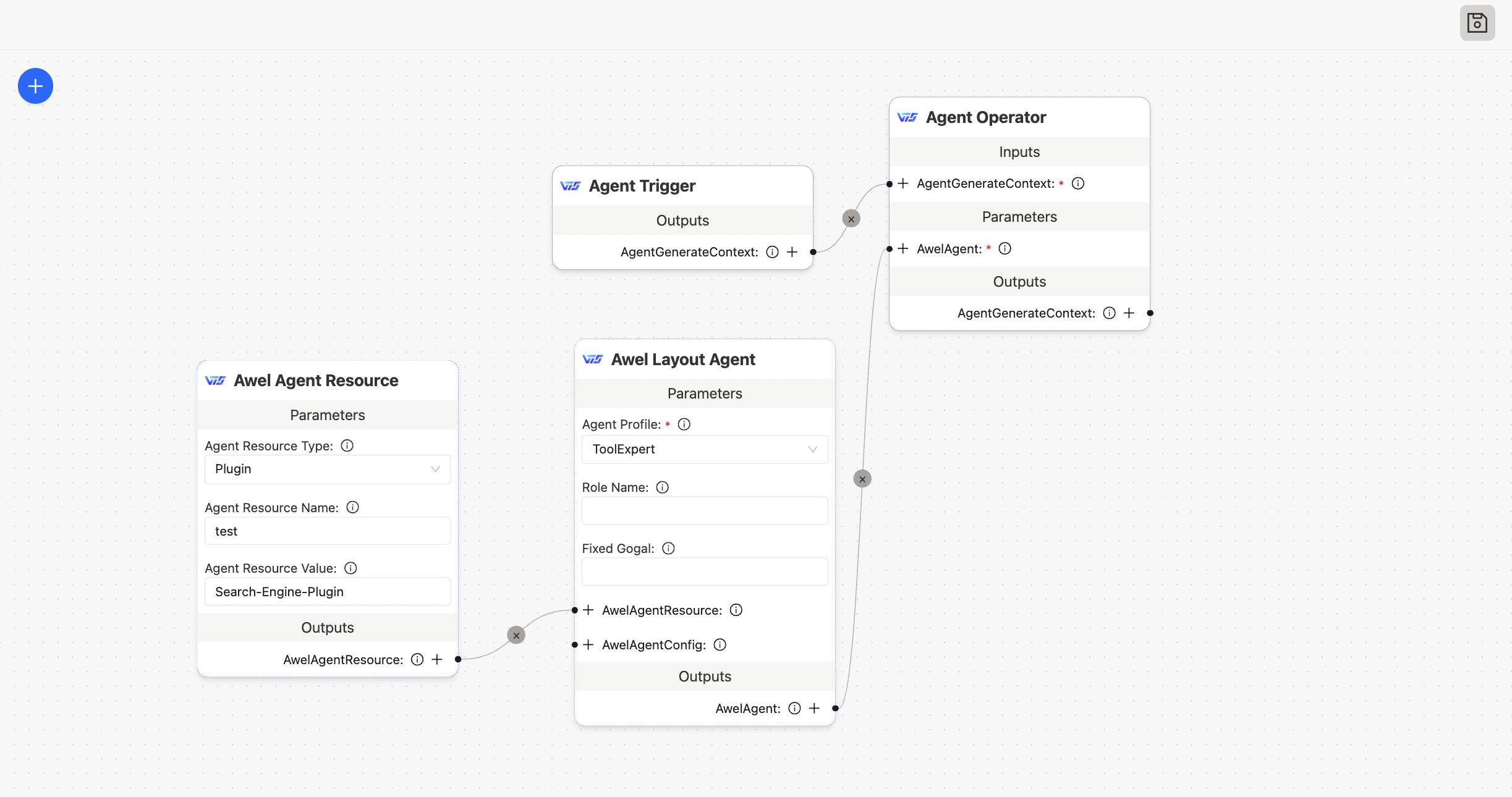
Task: Click the blue add node button
Action: click(x=35, y=86)
